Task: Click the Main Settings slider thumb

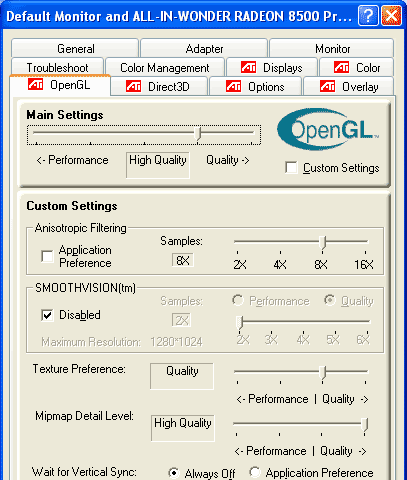Action: (x=198, y=134)
